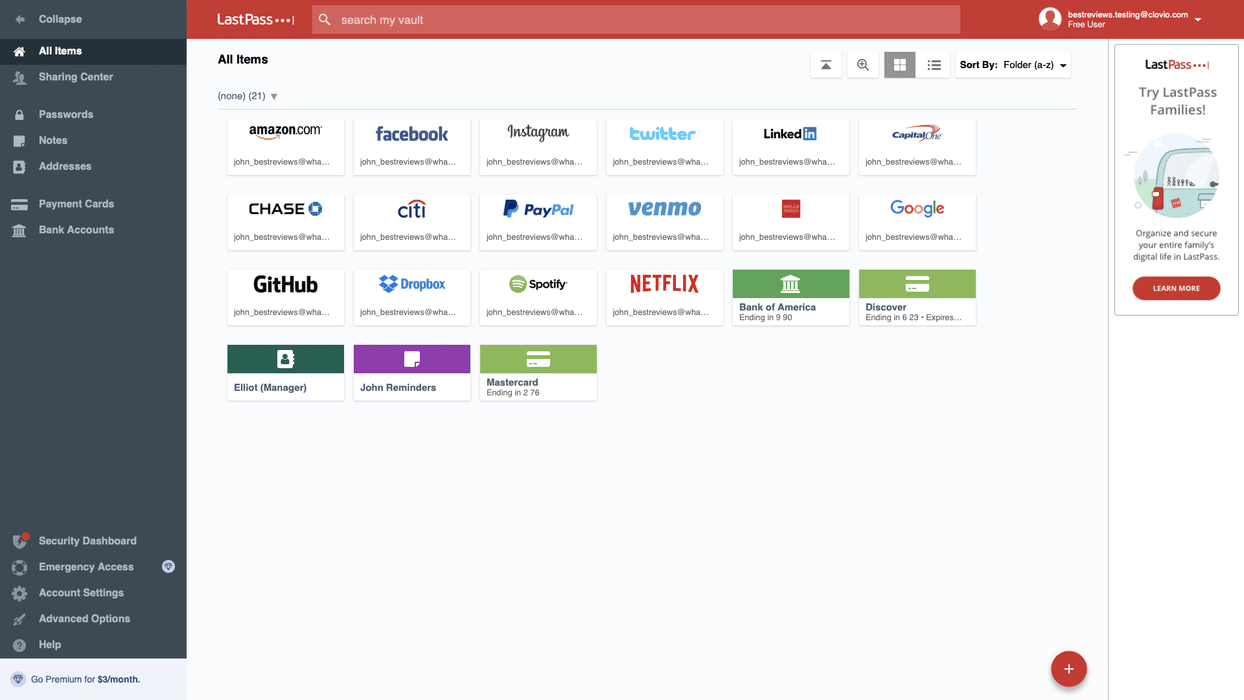Click the Learn More button
This screenshot has width=1244, height=700.
[x=1176, y=287]
